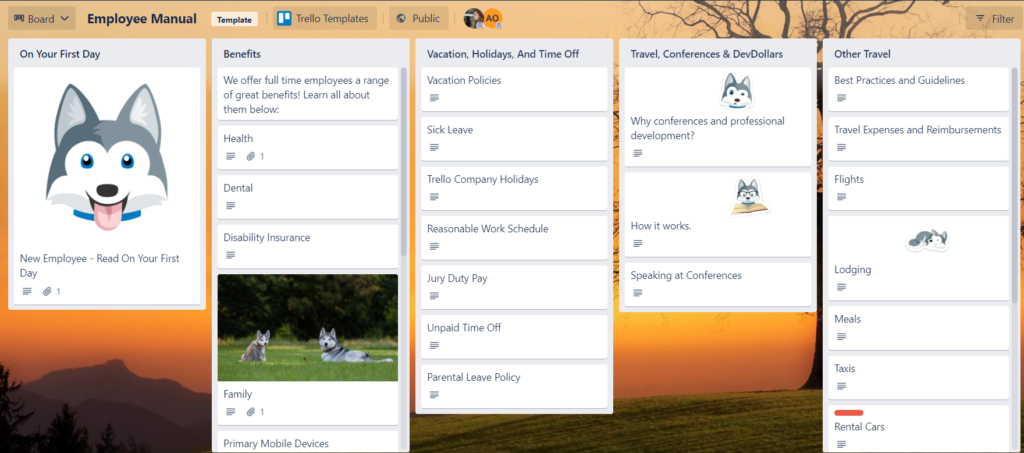Click the Filter button
This screenshot has width=1024, height=453.
click(x=994, y=18)
